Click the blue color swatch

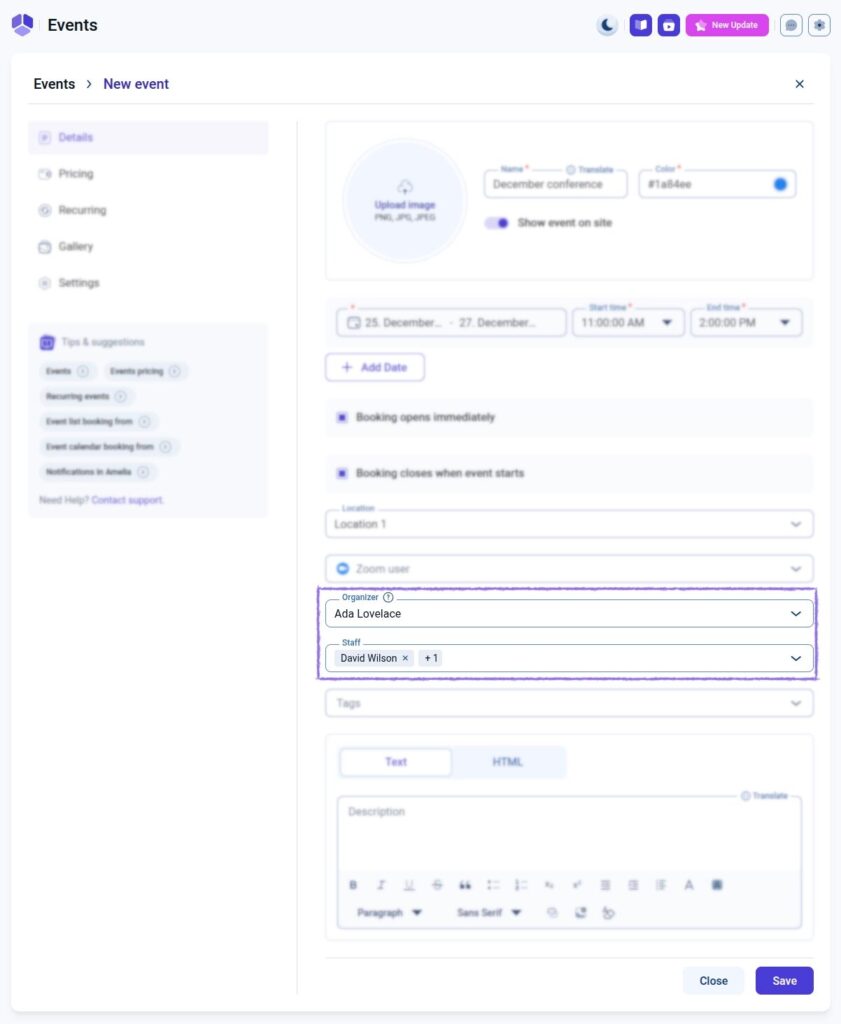(780, 184)
